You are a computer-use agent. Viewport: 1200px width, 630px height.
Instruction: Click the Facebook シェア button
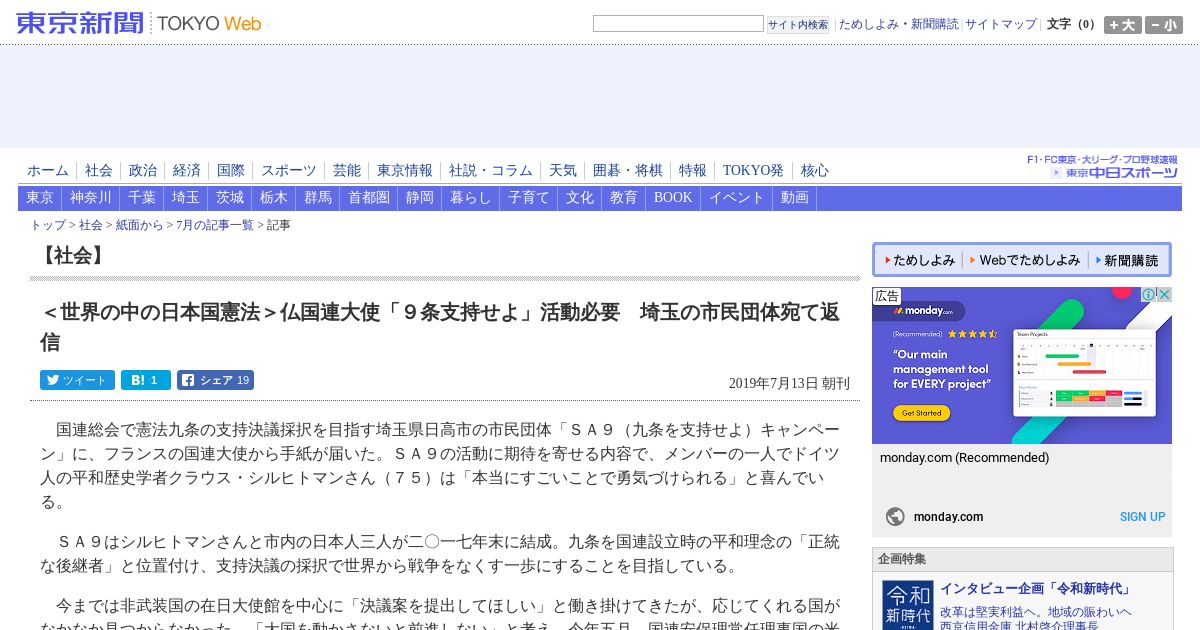pos(215,380)
